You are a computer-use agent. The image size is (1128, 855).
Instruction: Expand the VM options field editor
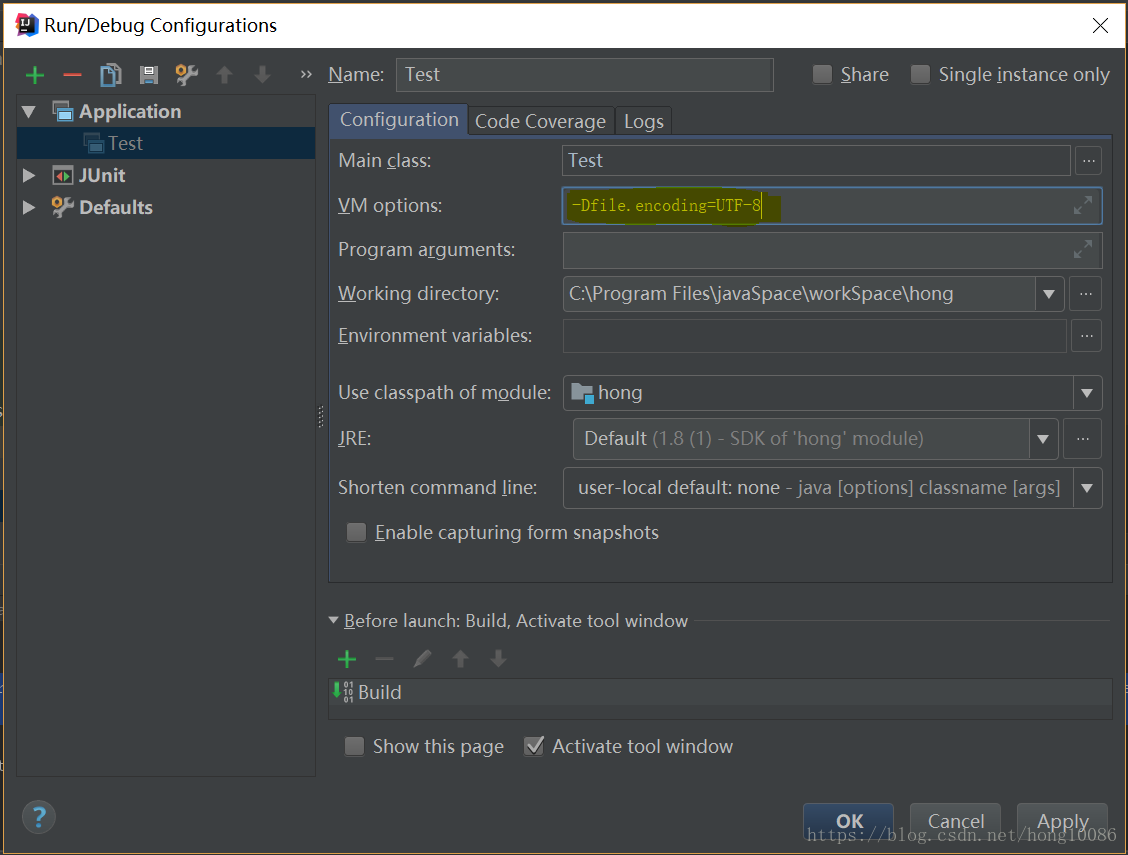pos(1082,206)
